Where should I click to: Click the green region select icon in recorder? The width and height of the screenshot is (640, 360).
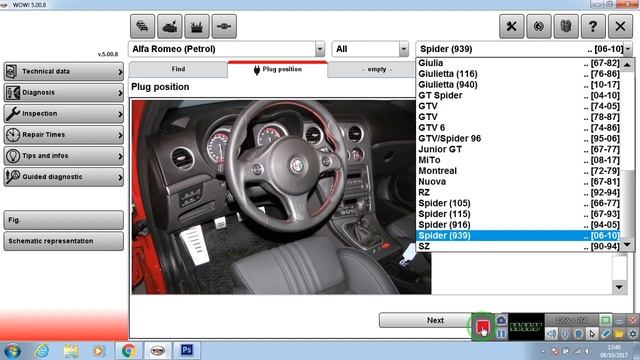pyautogui.click(x=606, y=320)
